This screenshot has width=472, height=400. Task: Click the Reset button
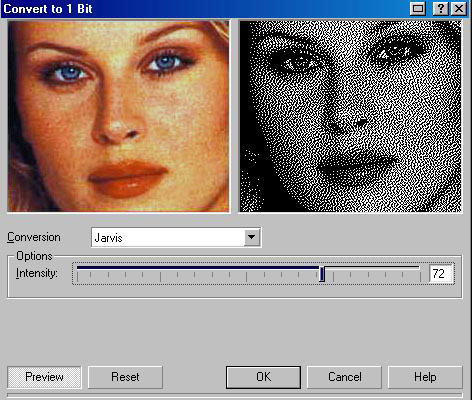click(125, 377)
